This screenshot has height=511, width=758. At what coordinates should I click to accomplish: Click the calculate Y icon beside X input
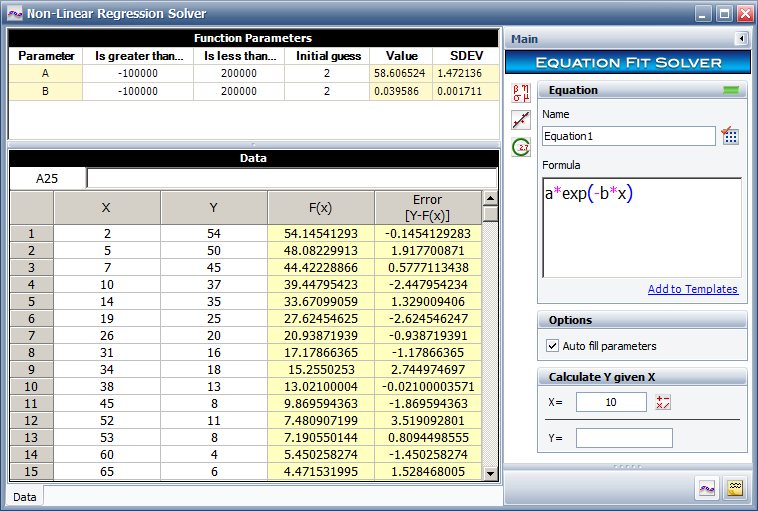point(663,402)
